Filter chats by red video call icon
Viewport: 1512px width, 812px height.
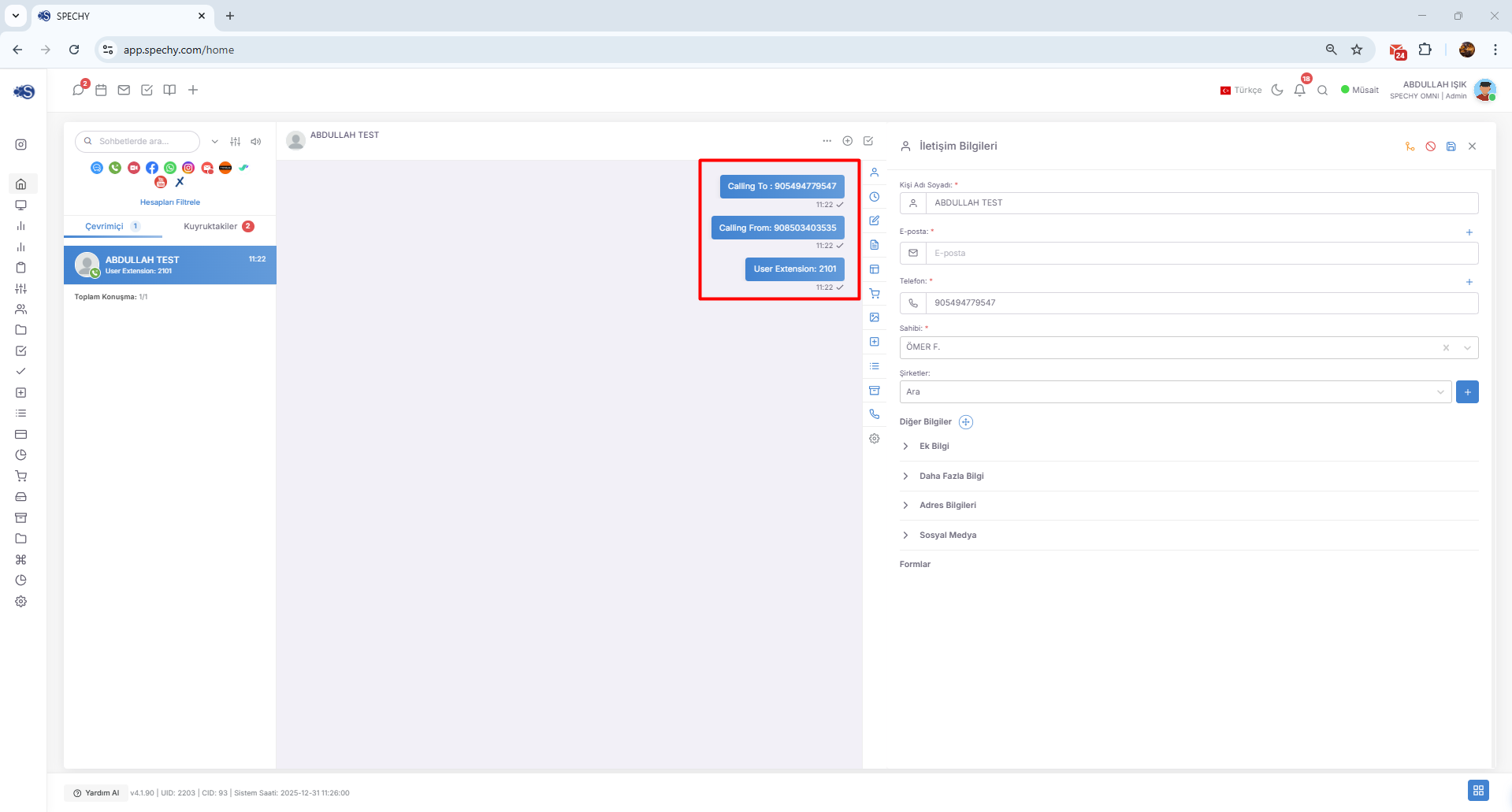[x=134, y=168]
